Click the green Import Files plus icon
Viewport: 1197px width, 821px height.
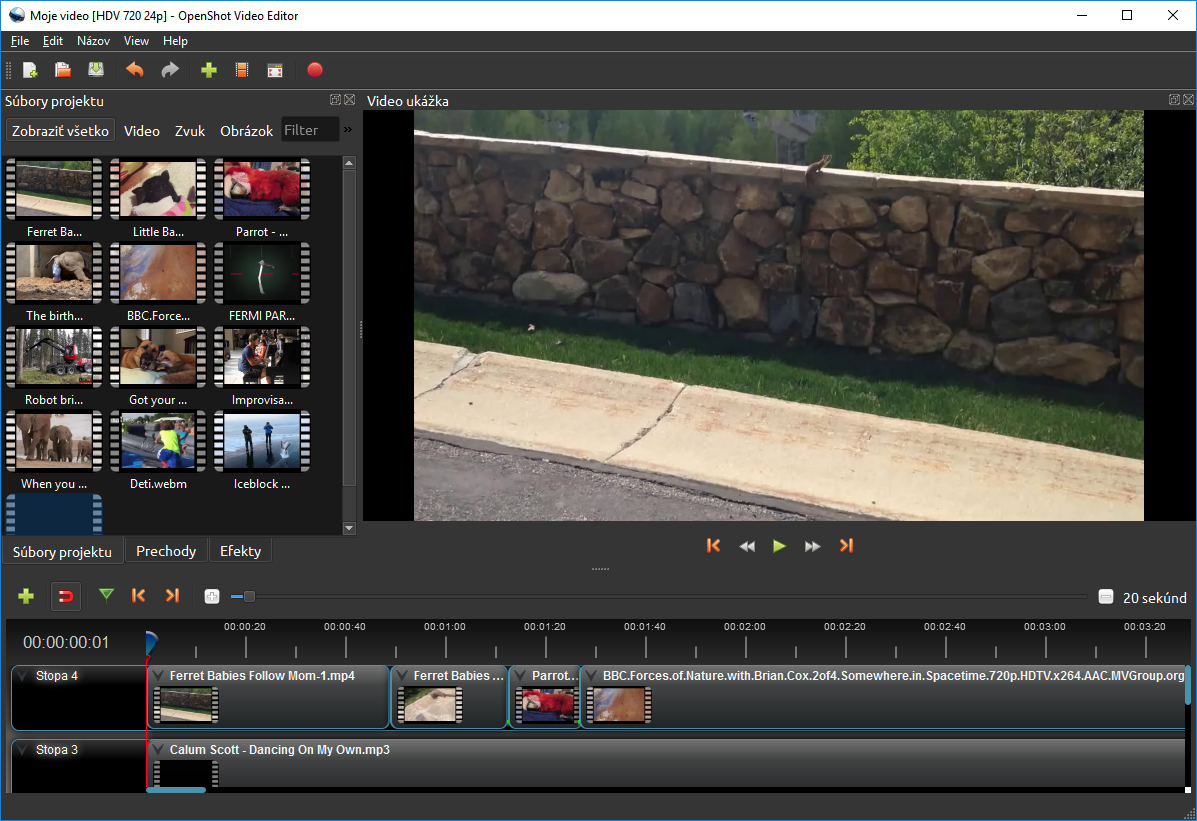point(209,70)
